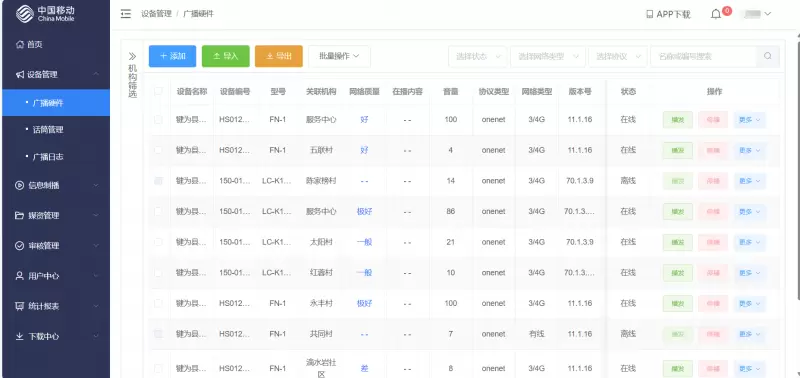The width and height of the screenshot is (800, 378).
Task: Open 更多 menu in the first row
Action: 749,120
